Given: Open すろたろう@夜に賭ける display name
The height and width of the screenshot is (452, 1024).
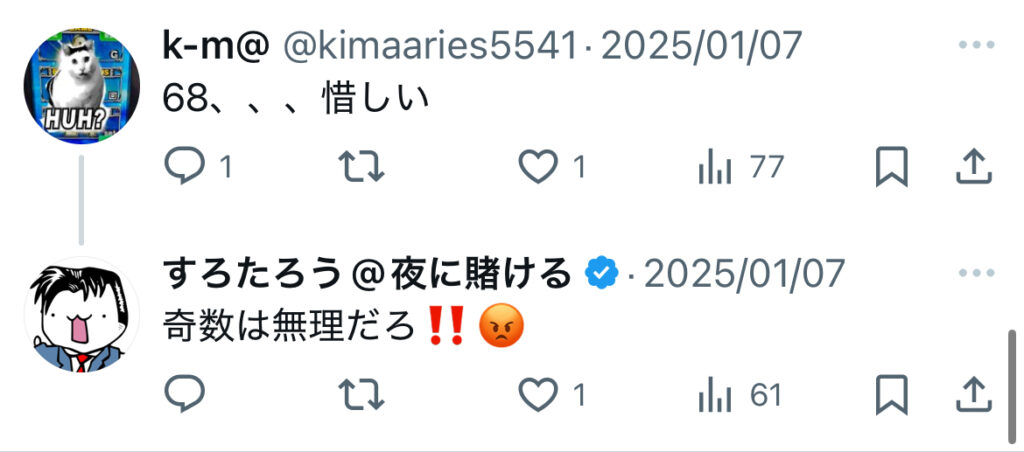Looking at the screenshot, I should point(367,273).
